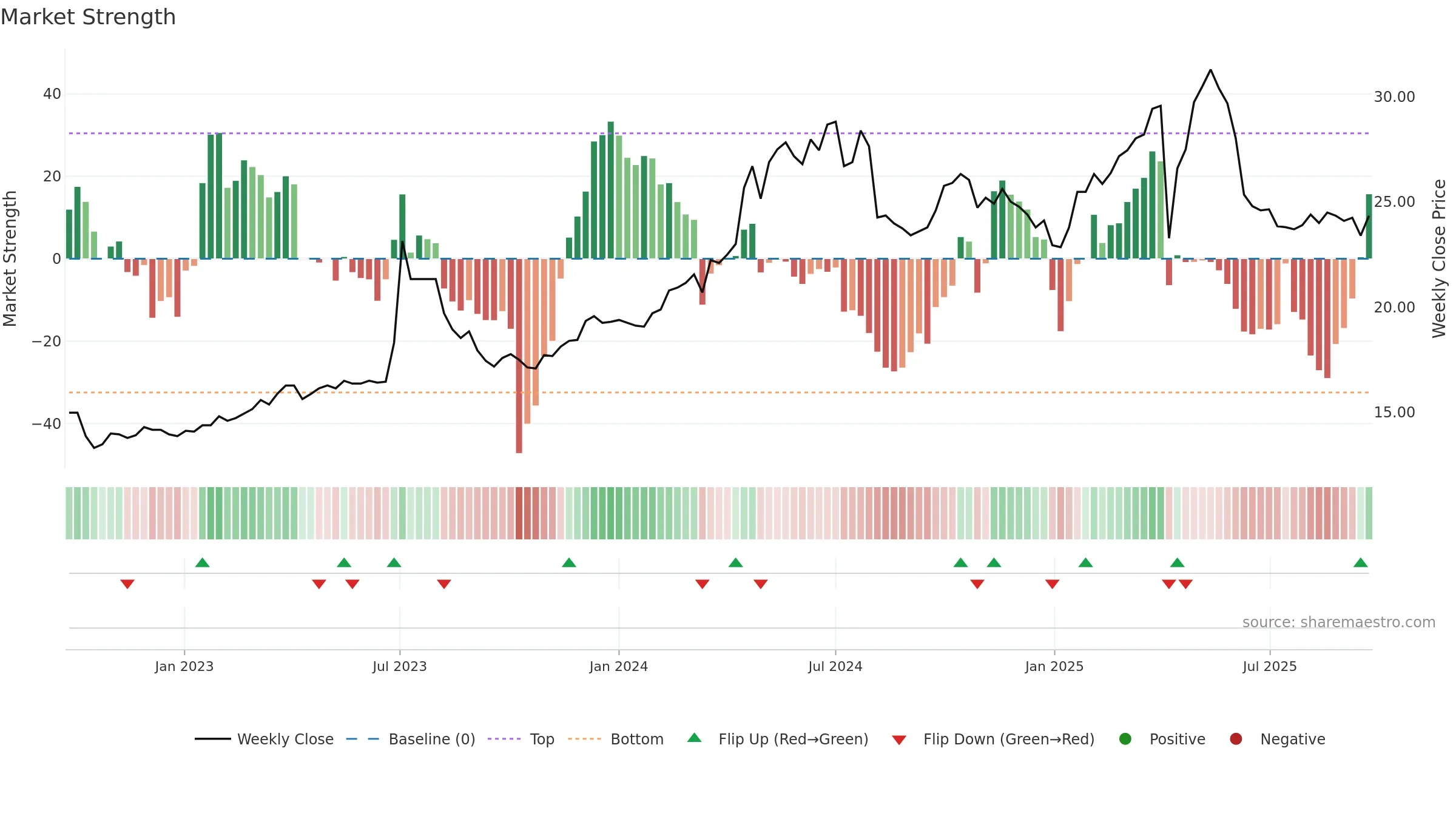Click the darkest red cell in the heatmap strip

[519, 513]
